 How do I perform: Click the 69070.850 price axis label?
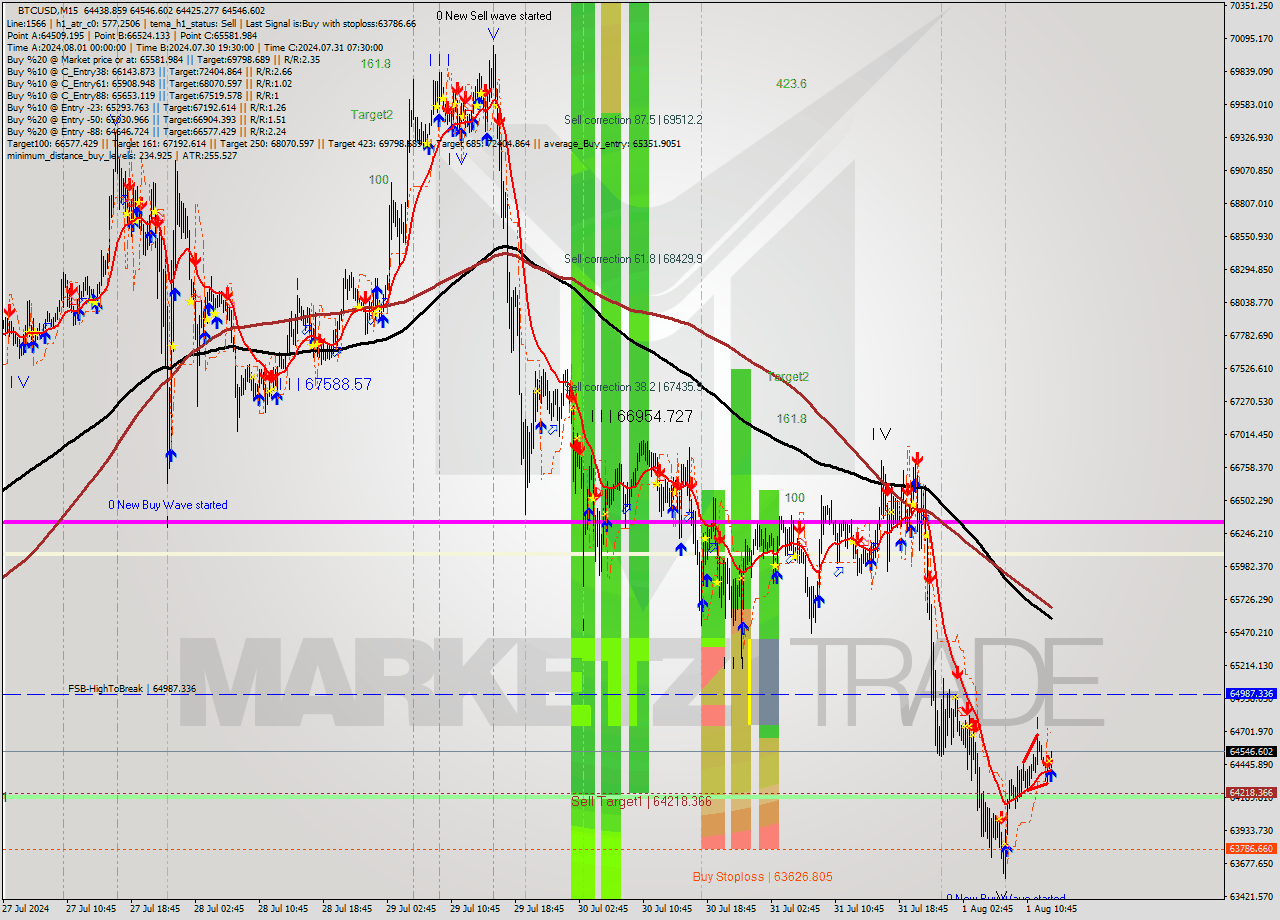pos(1251,170)
